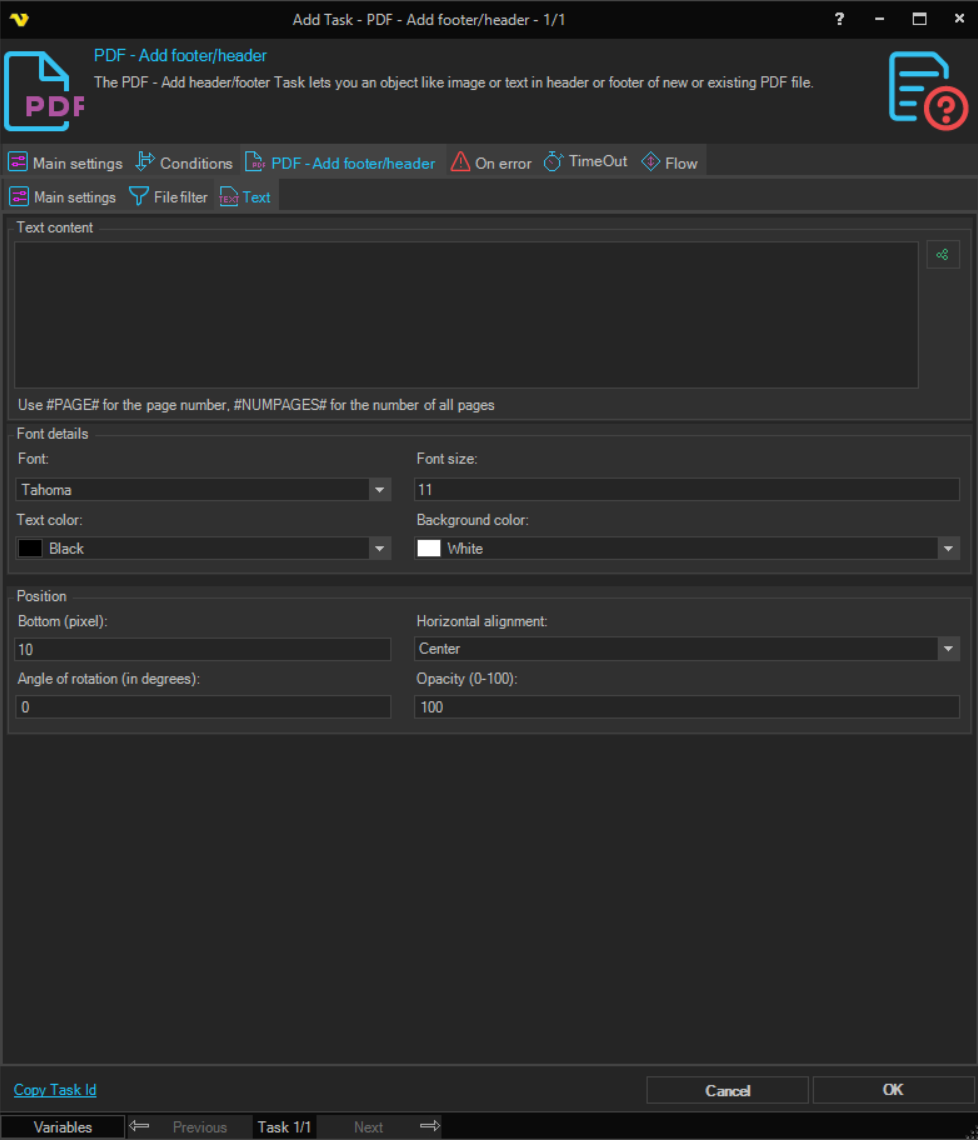Click the Flow diamond icon

(650, 161)
